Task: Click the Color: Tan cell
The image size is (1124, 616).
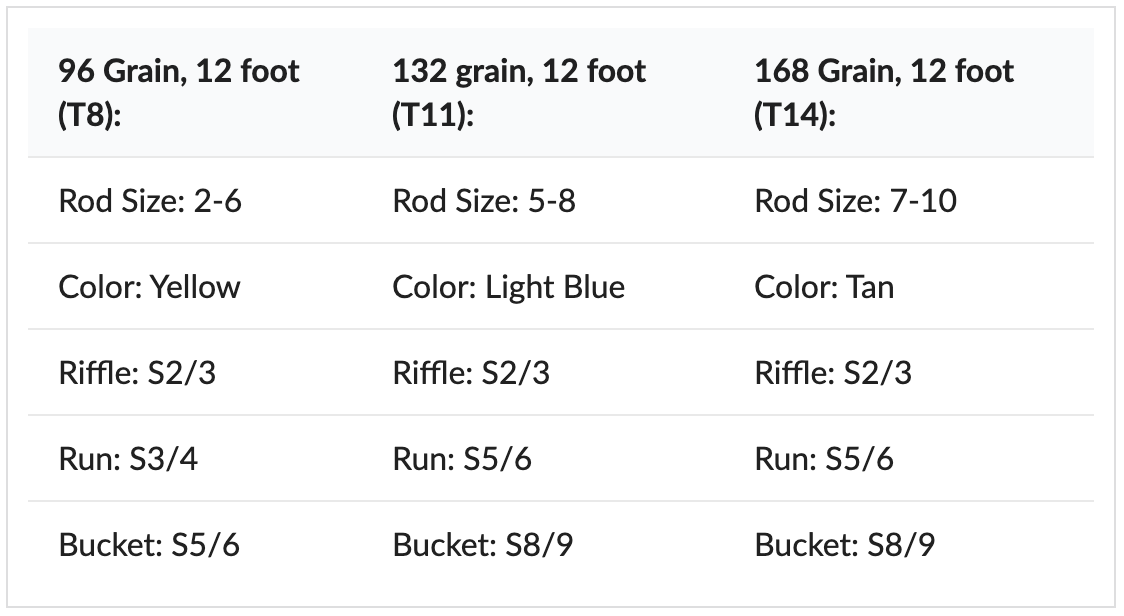Action: (909, 286)
